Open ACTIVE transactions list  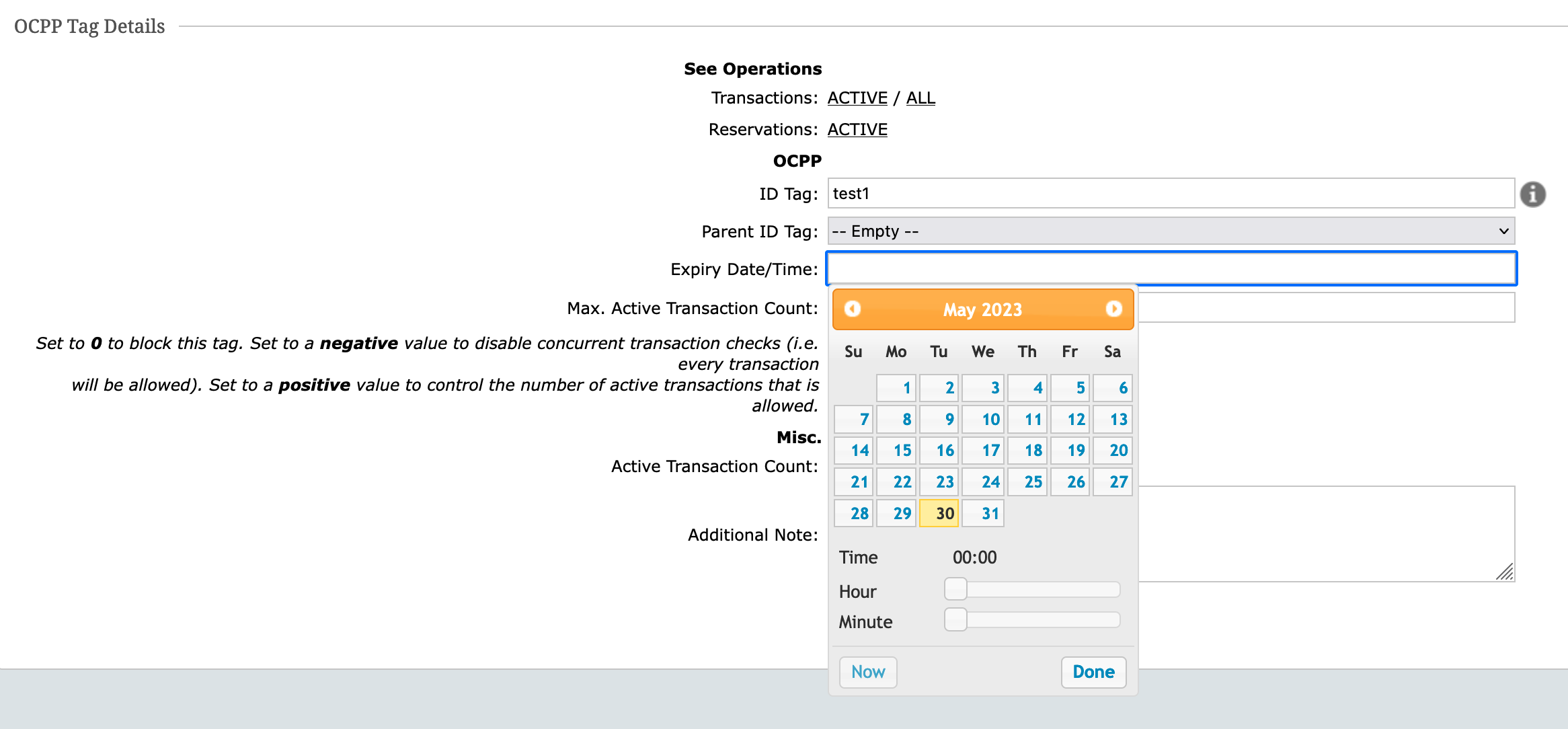pyautogui.click(x=857, y=98)
